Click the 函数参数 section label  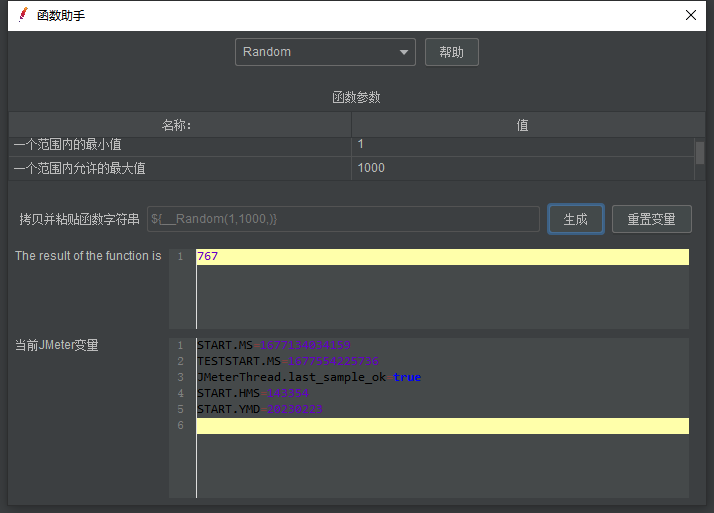[356, 97]
